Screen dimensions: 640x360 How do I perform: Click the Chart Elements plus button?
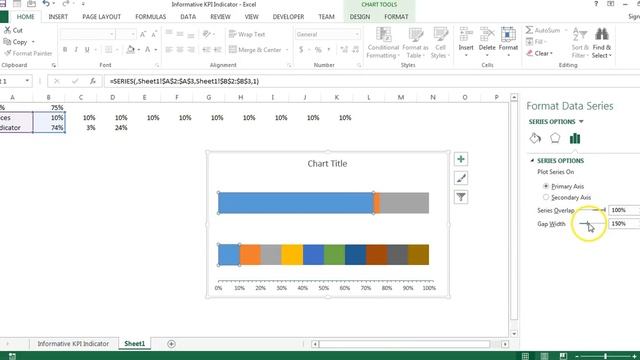[x=461, y=159]
